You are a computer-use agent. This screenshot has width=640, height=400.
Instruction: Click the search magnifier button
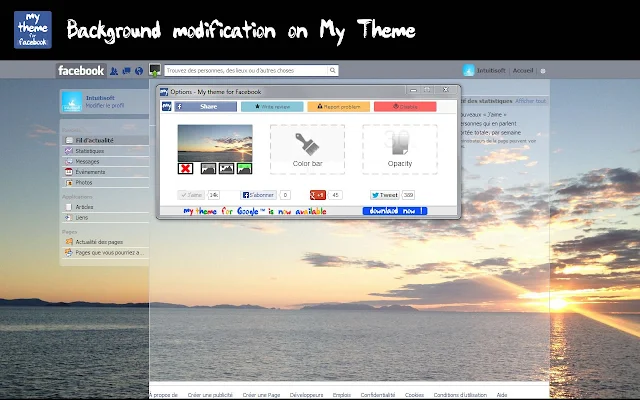[x=333, y=70]
